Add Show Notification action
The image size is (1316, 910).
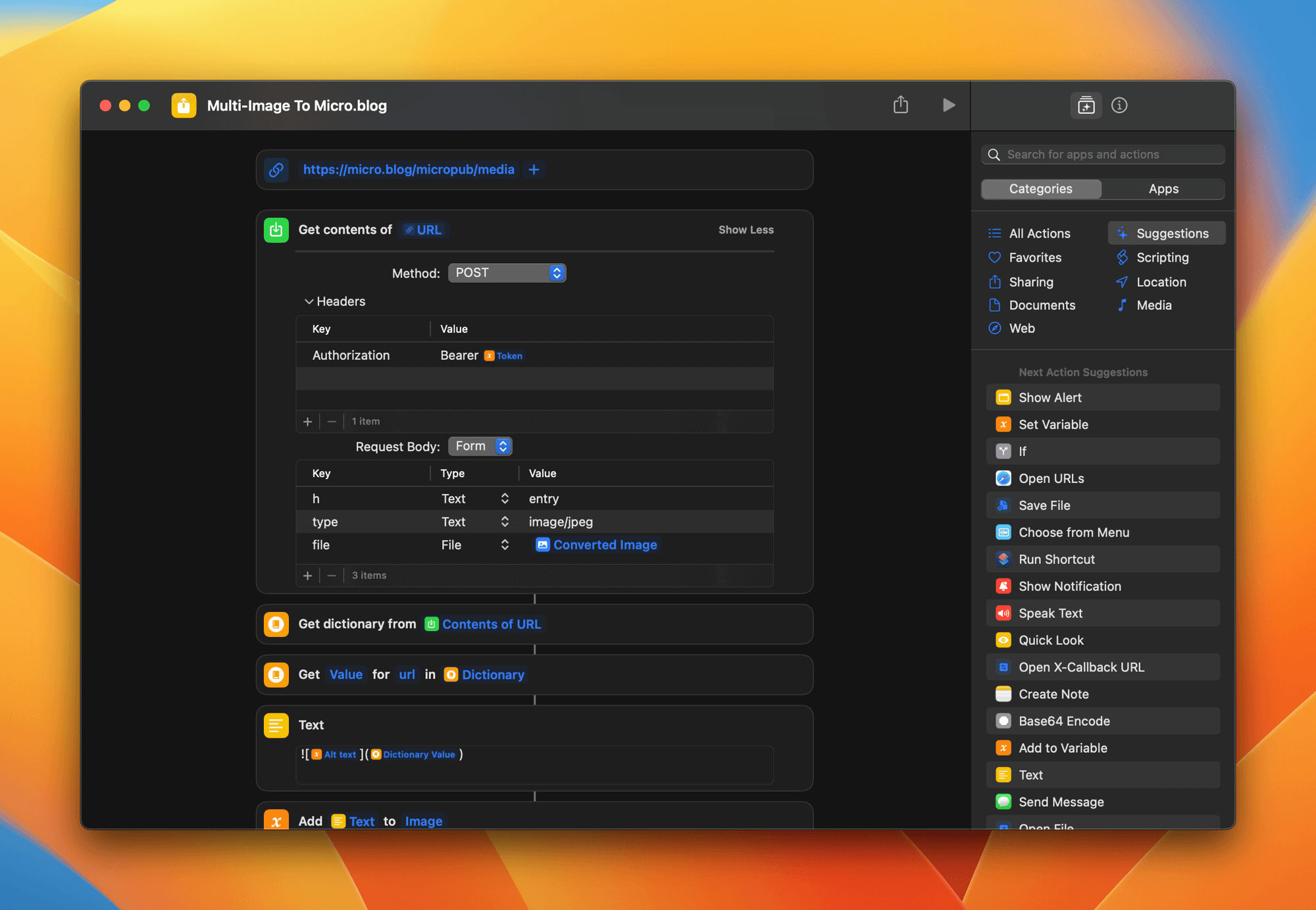coord(1103,586)
